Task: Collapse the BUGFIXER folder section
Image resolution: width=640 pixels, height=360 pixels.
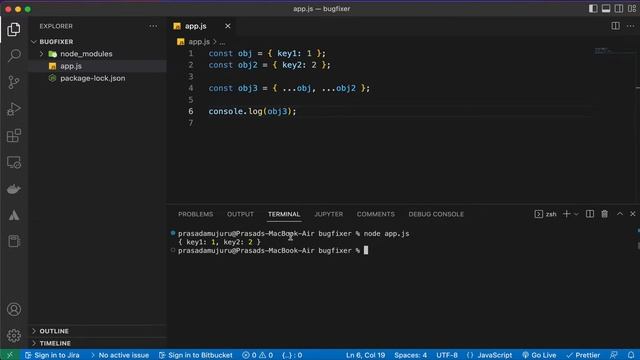Action: coord(97,42)
